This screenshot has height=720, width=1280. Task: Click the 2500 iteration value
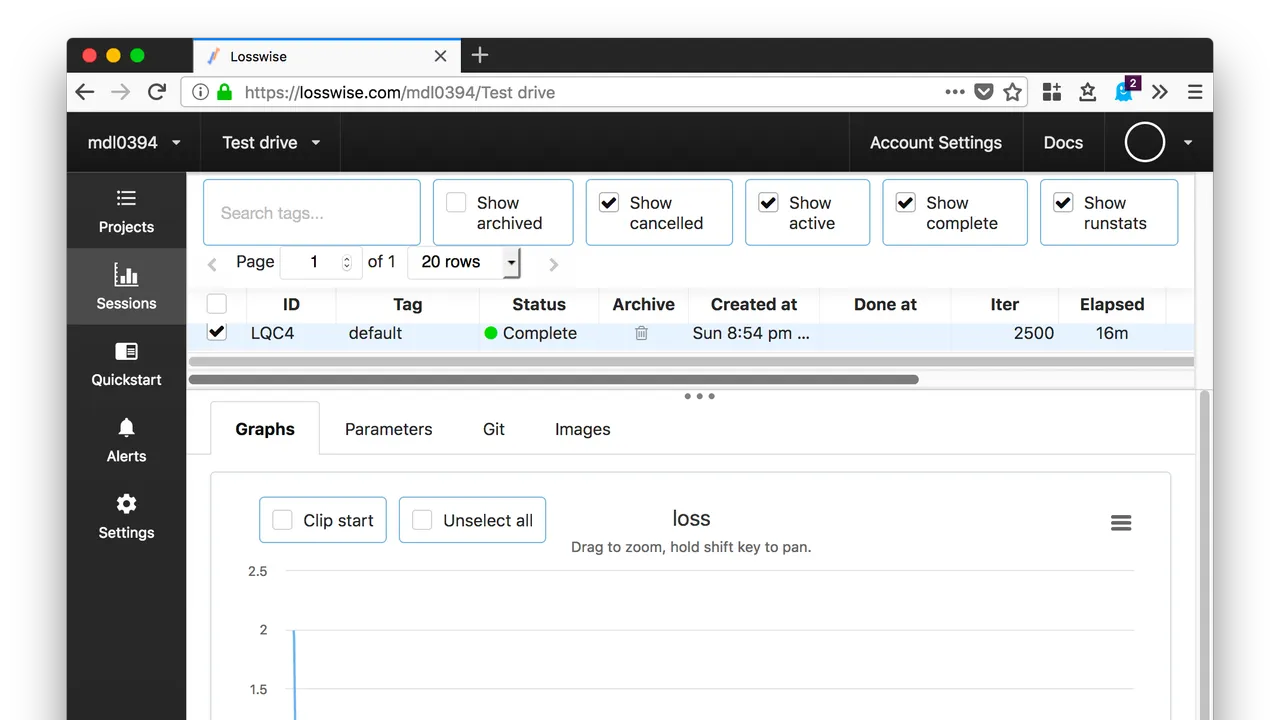[1034, 333]
